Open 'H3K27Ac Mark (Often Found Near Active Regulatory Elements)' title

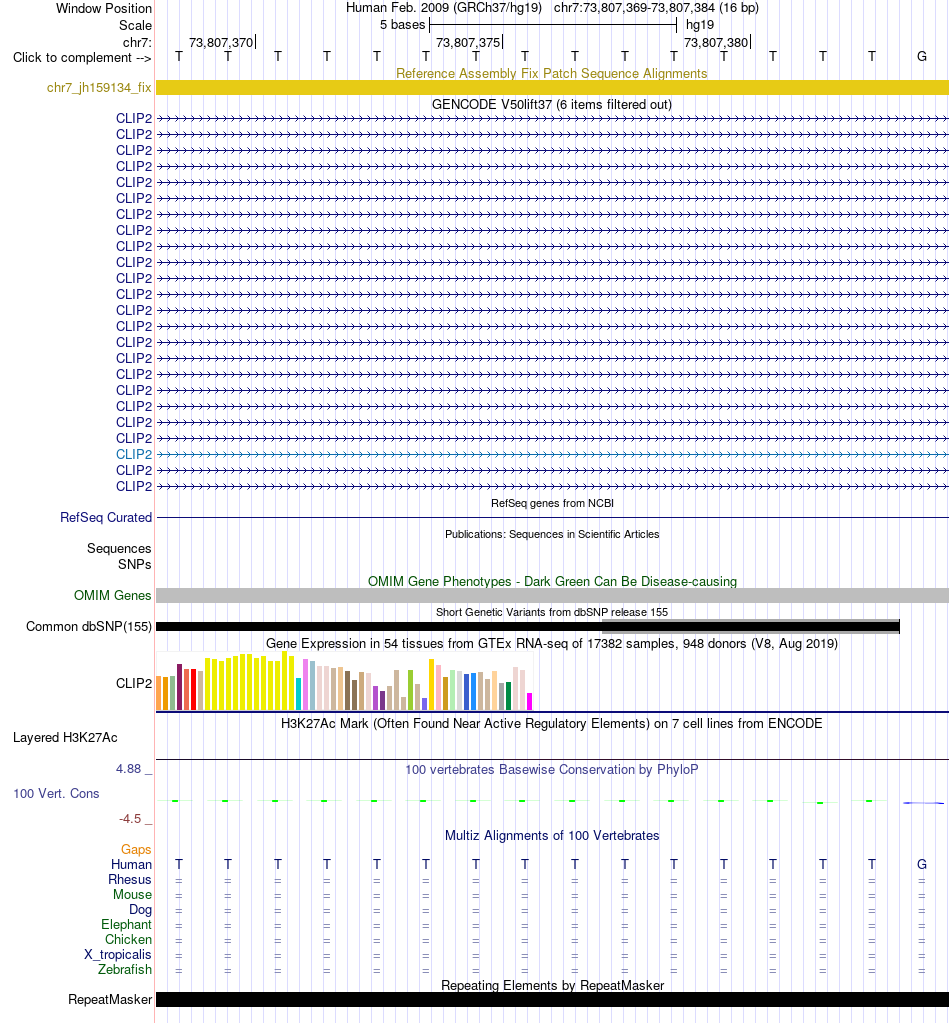(552, 724)
